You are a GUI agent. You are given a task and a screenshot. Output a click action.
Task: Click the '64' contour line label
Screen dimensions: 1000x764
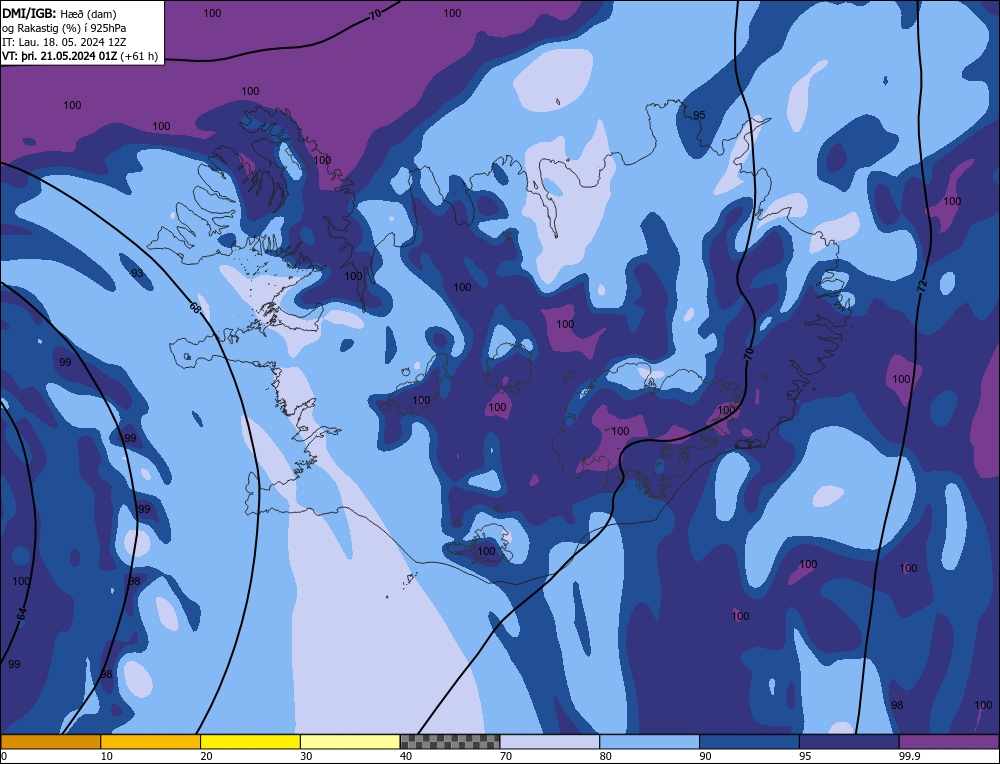coord(22,615)
